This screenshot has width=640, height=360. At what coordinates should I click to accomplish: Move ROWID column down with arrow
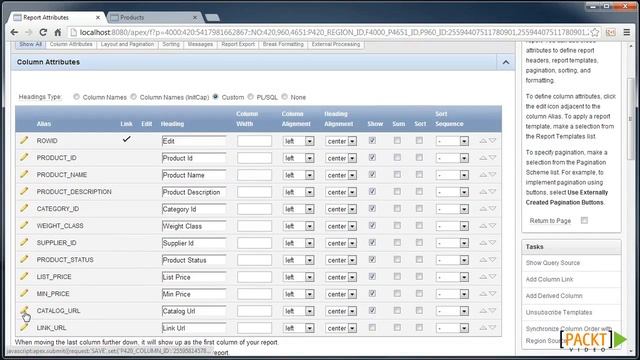(x=493, y=140)
